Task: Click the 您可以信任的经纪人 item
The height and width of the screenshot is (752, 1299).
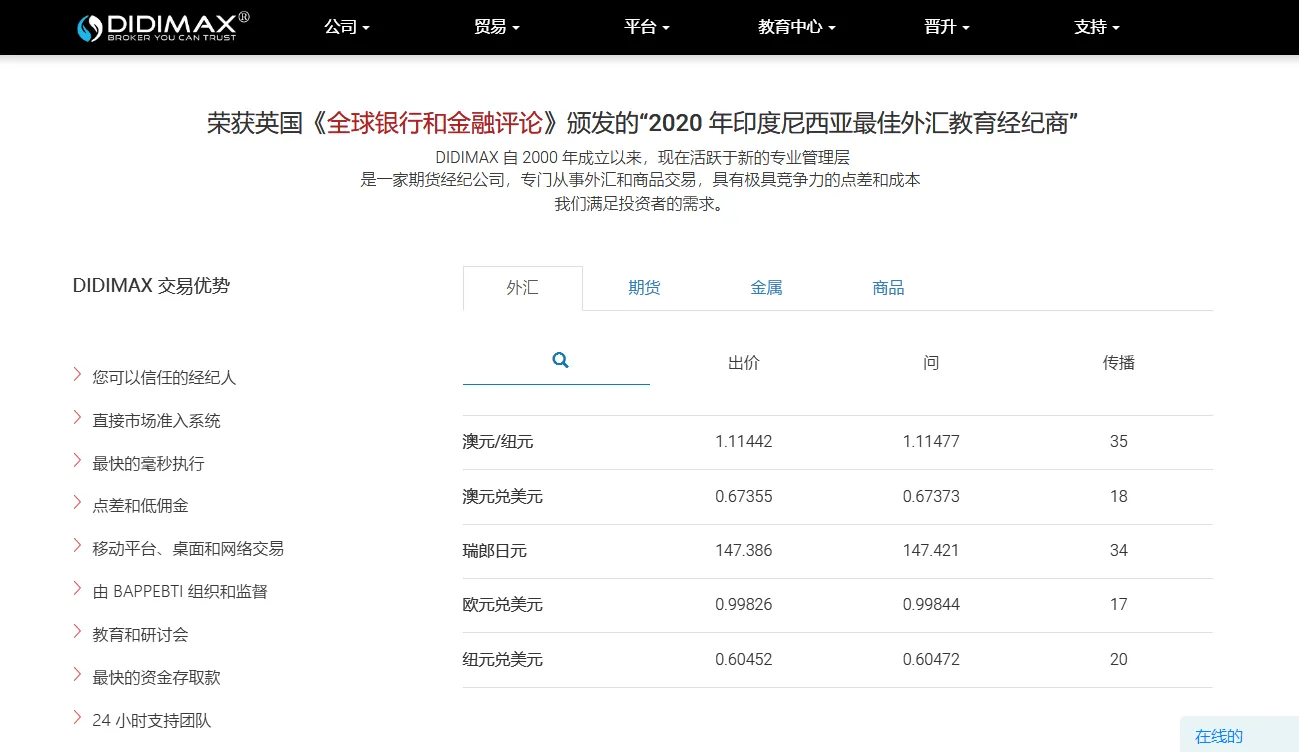Action: point(164,377)
